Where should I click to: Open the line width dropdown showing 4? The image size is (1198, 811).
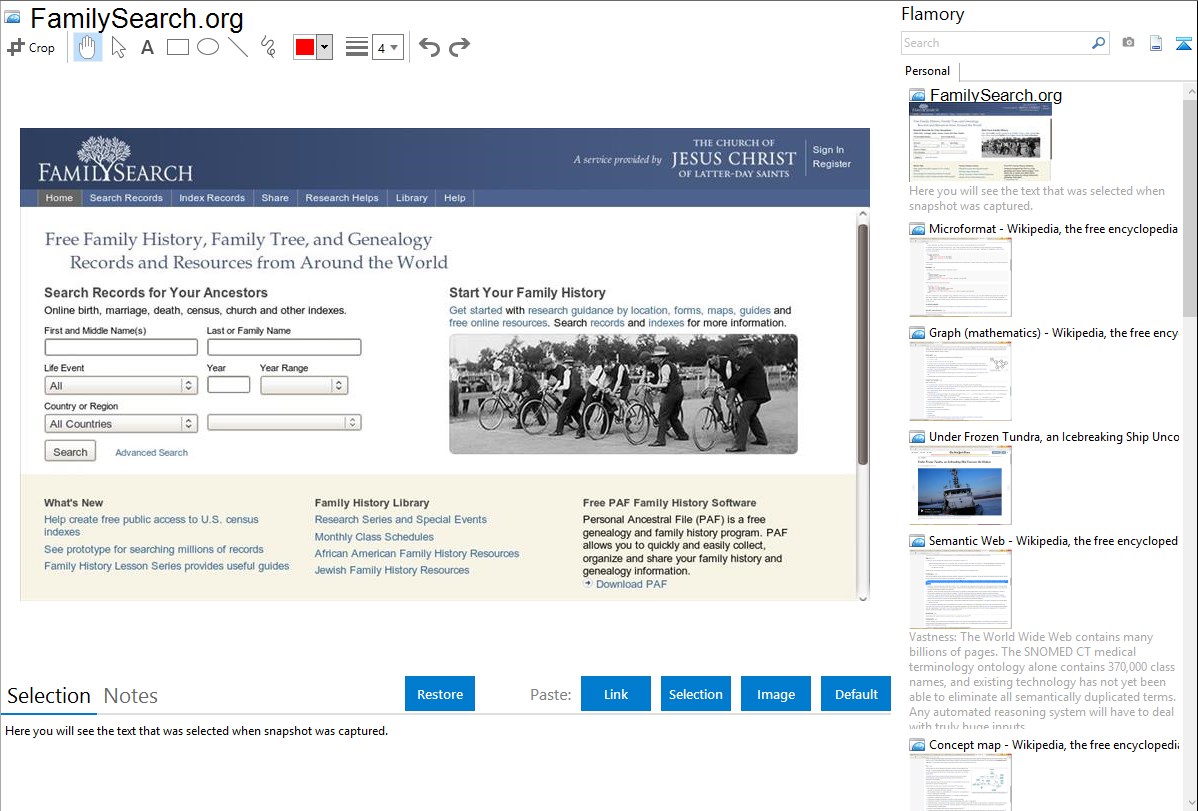click(388, 47)
